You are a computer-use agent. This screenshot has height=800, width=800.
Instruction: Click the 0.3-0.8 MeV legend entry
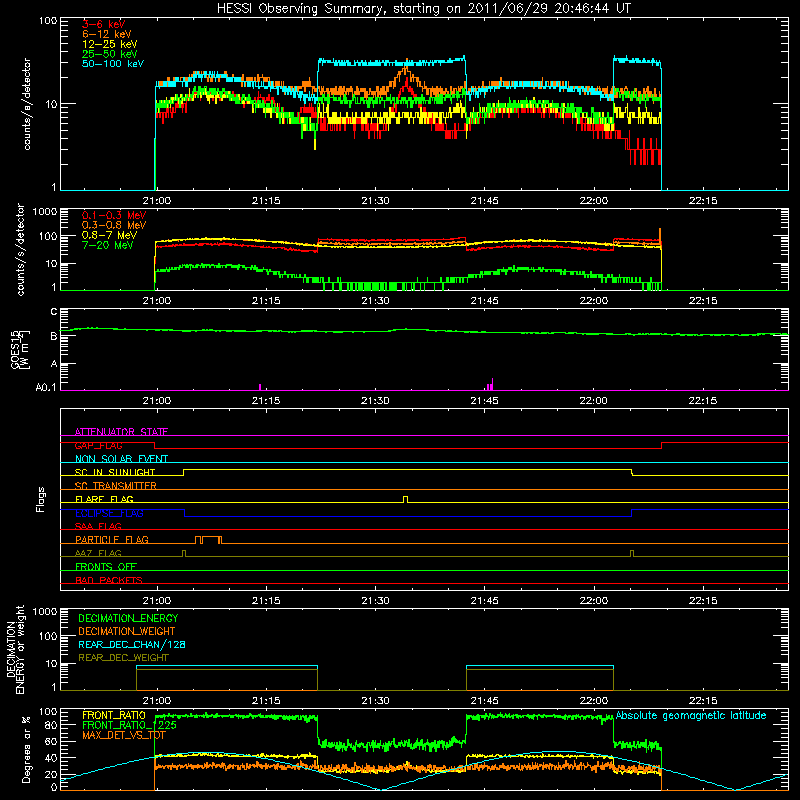pyautogui.click(x=114, y=225)
